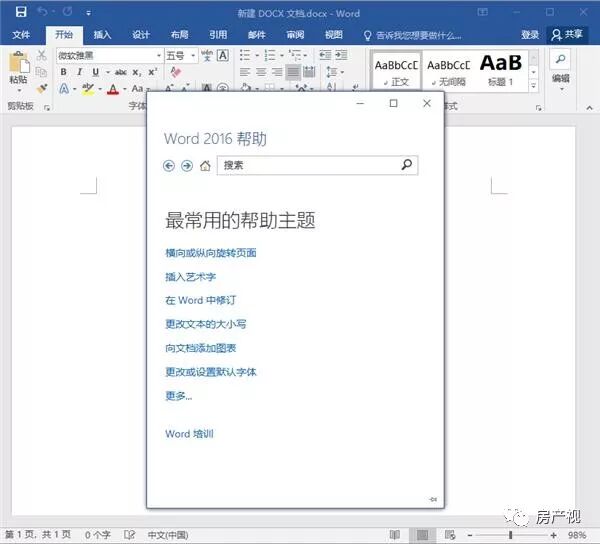Switch to the 引用 ribbon tab
Viewport: 600px width, 544px height.
[218, 35]
